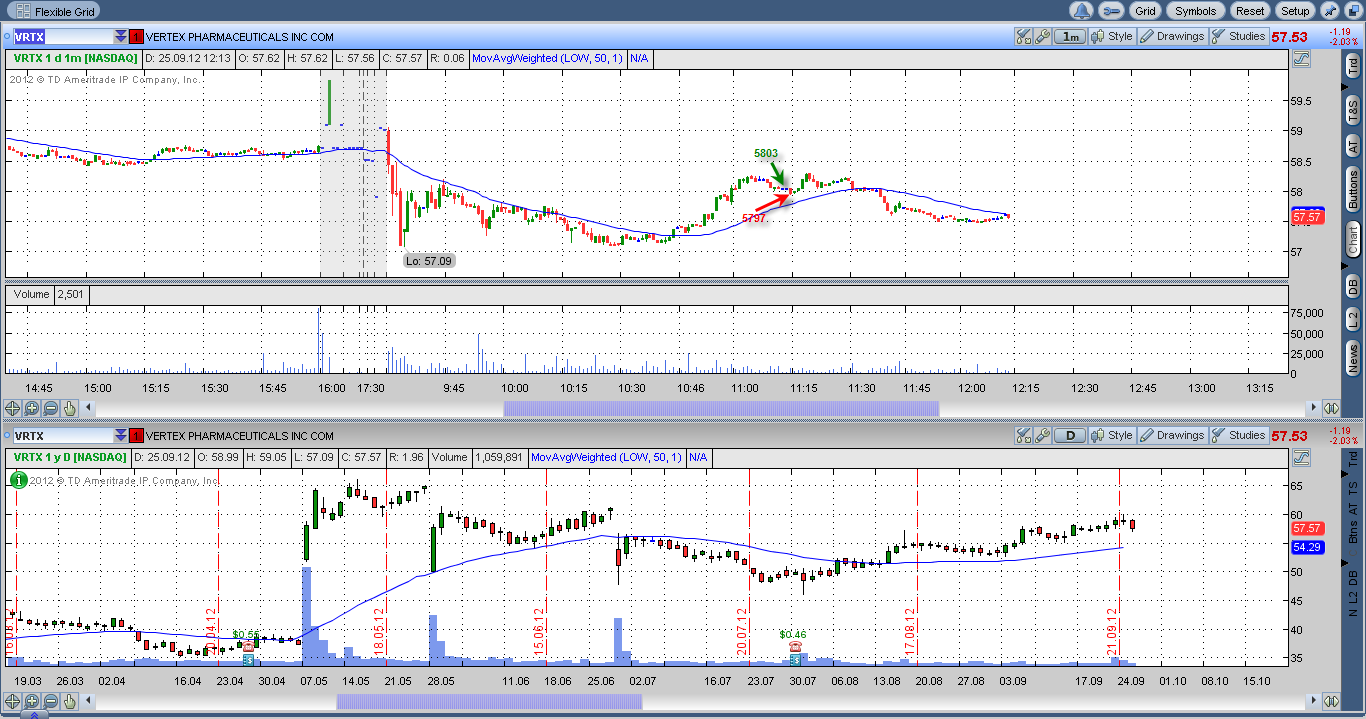Click zoom out magnifier below upper chart
The height and width of the screenshot is (719, 1366).
[50, 408]
